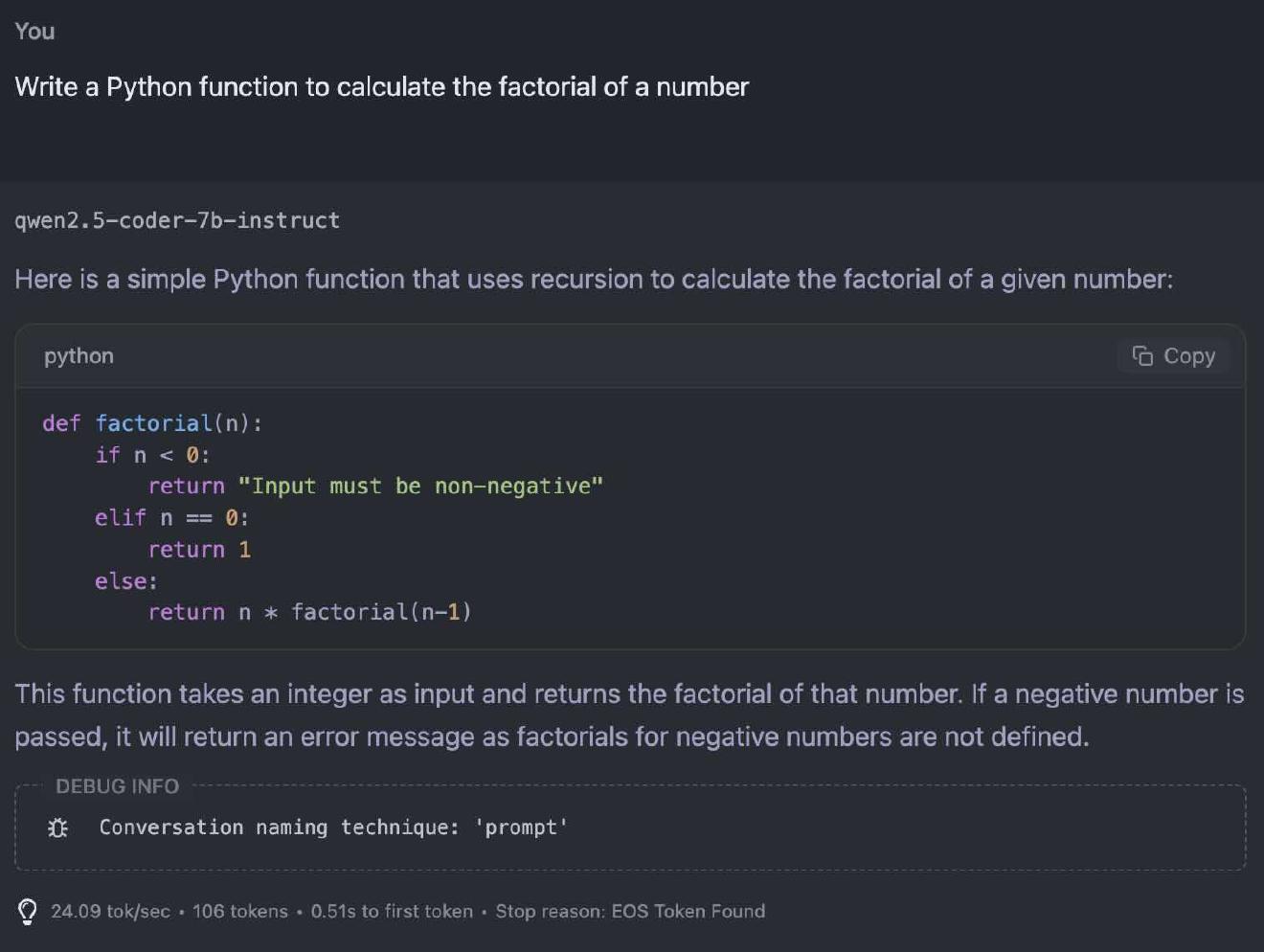Select the python language label on the code block
Viewport: 1264px width, 952px height.
click(x=78, y=355)
